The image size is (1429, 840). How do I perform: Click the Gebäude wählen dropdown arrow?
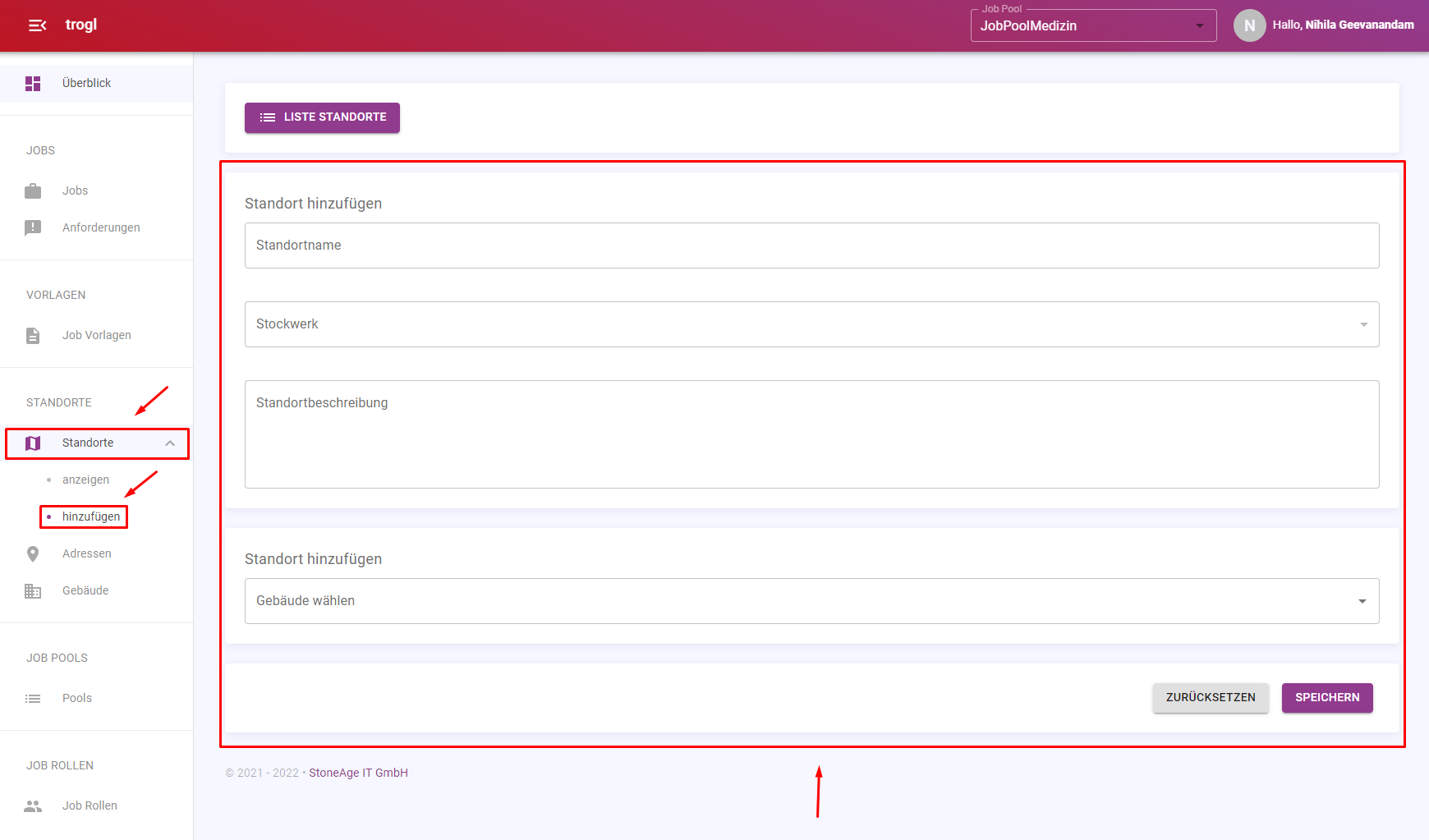[x=1362, y=601]
